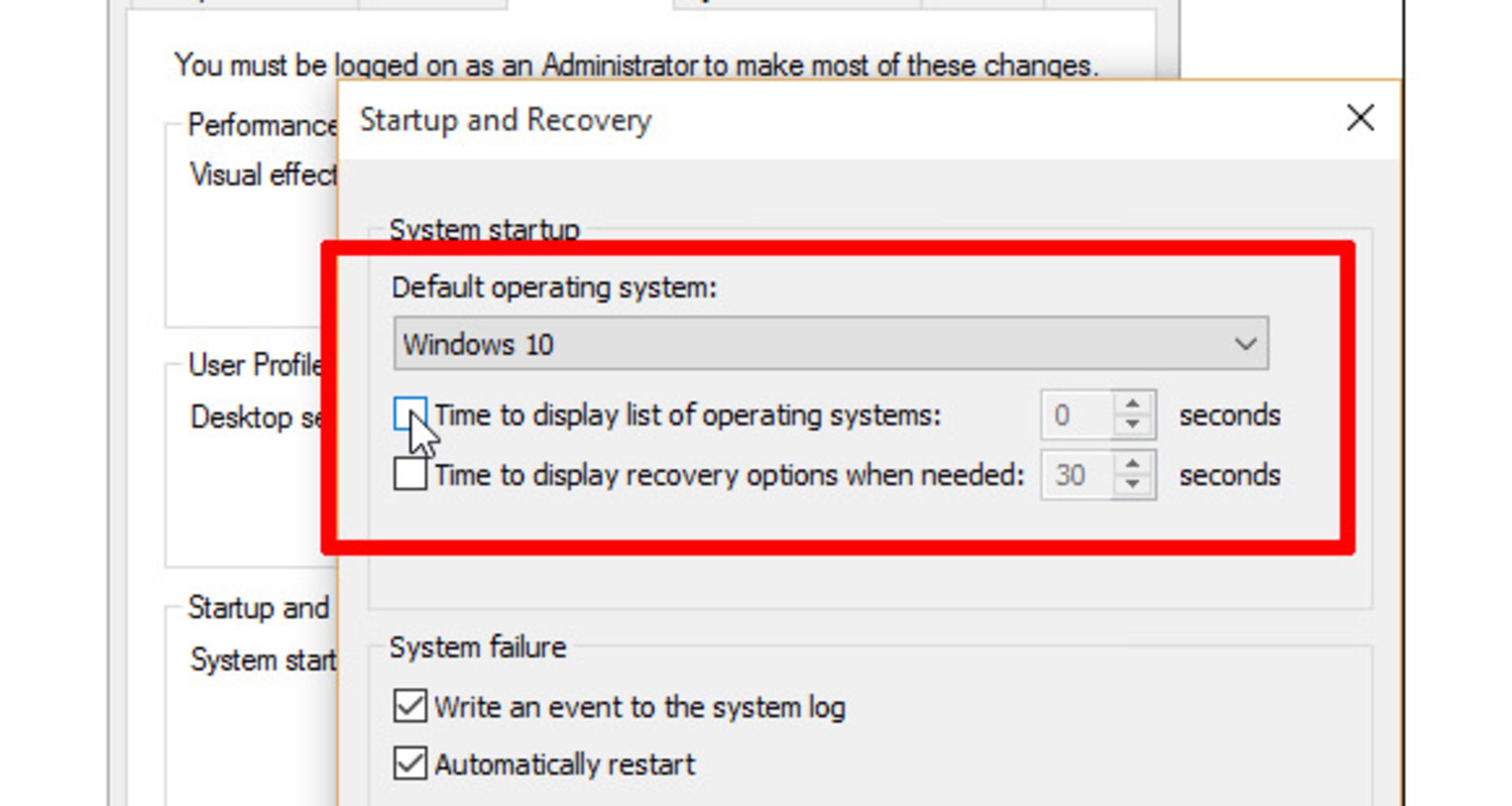
Task: Enable Time to display list of operating systems
Action: click(x=409, y=414)
